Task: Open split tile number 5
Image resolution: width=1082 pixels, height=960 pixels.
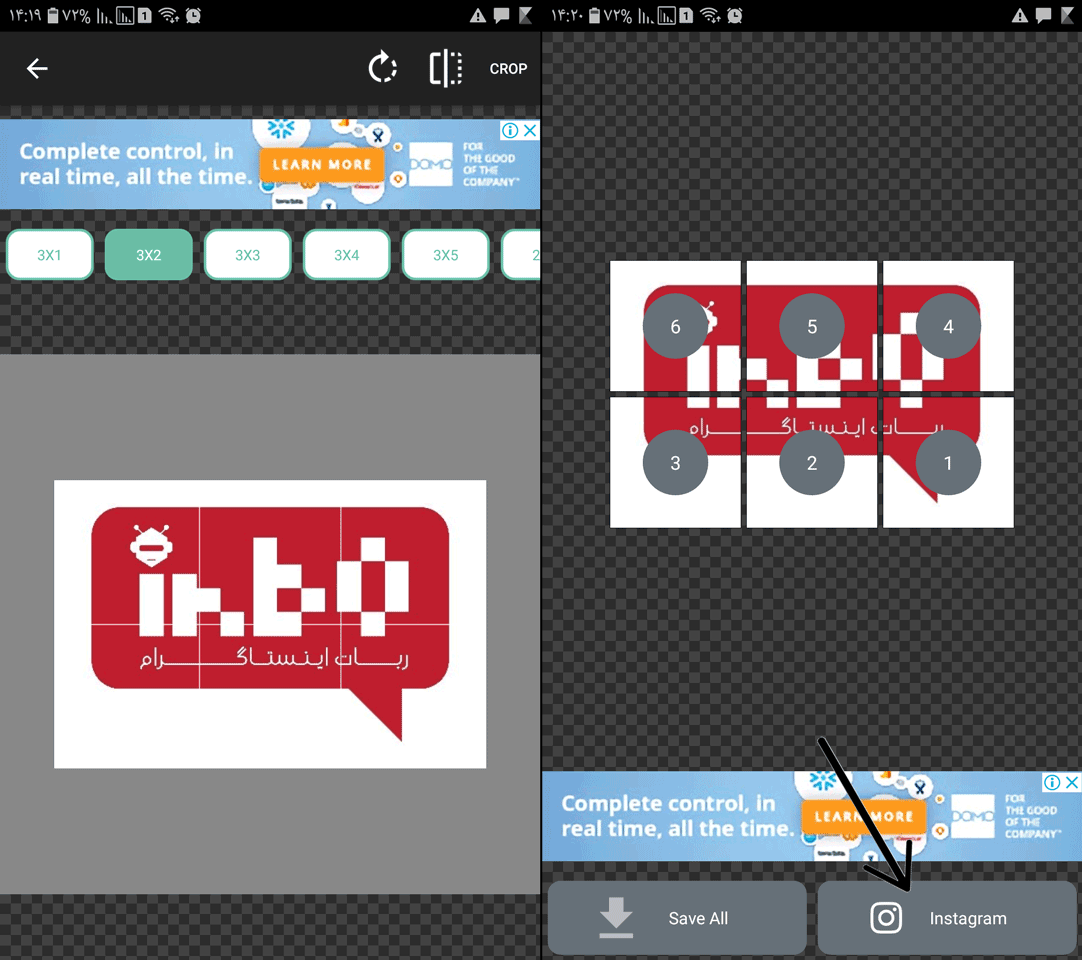Action: (x=812, y=326)
